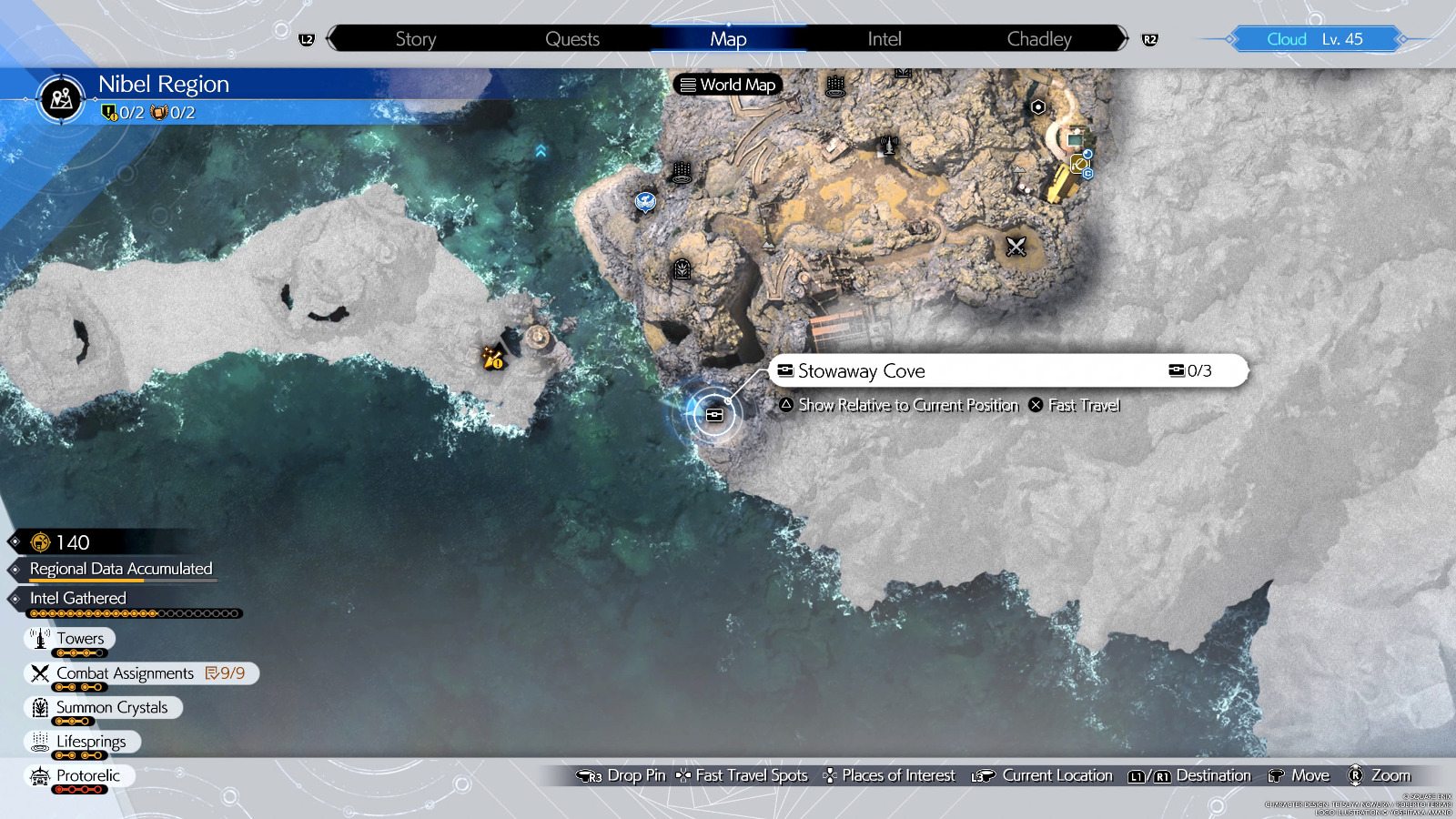
Task: Click the tower antenna icon near the top of map
Action: click(889, 146)
